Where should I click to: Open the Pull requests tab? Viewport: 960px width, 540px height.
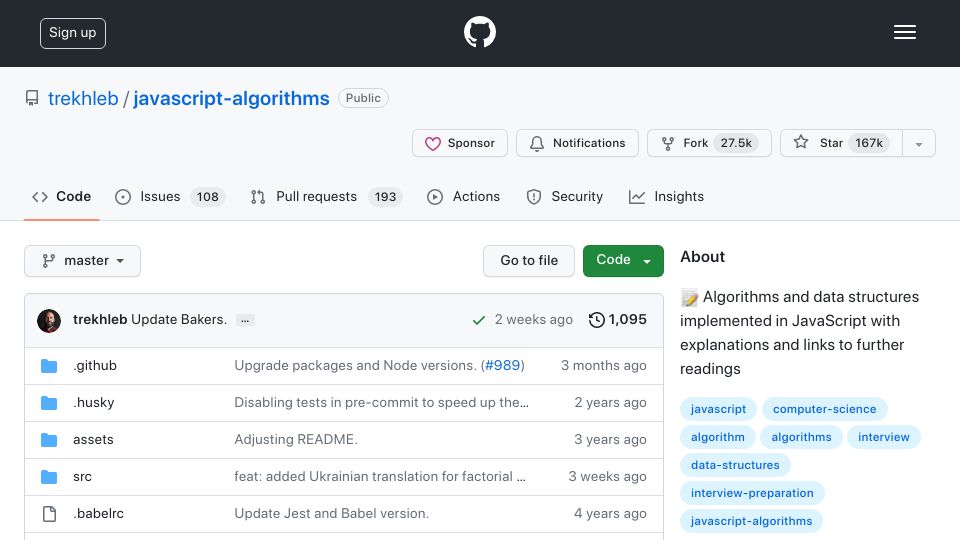[x=326, y=197]
